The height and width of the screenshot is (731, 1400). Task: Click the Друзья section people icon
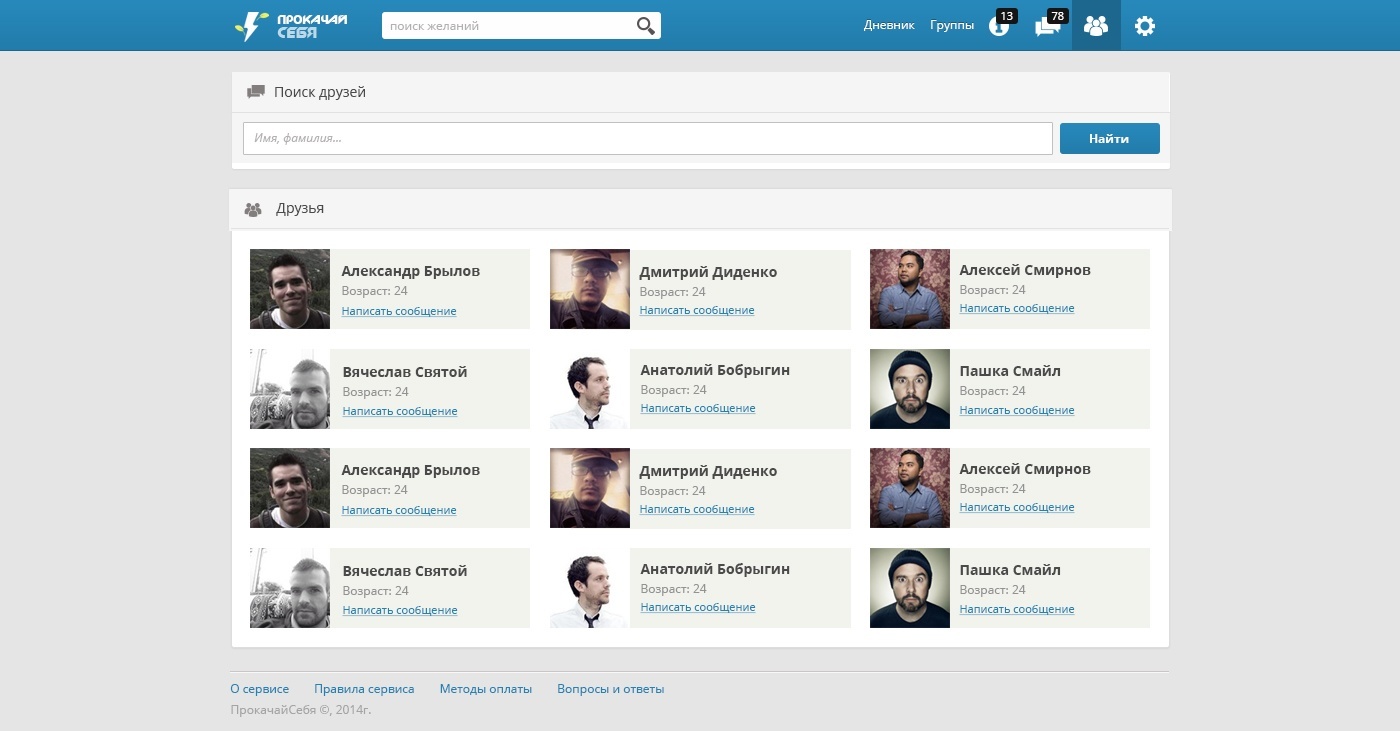[253, 209]
